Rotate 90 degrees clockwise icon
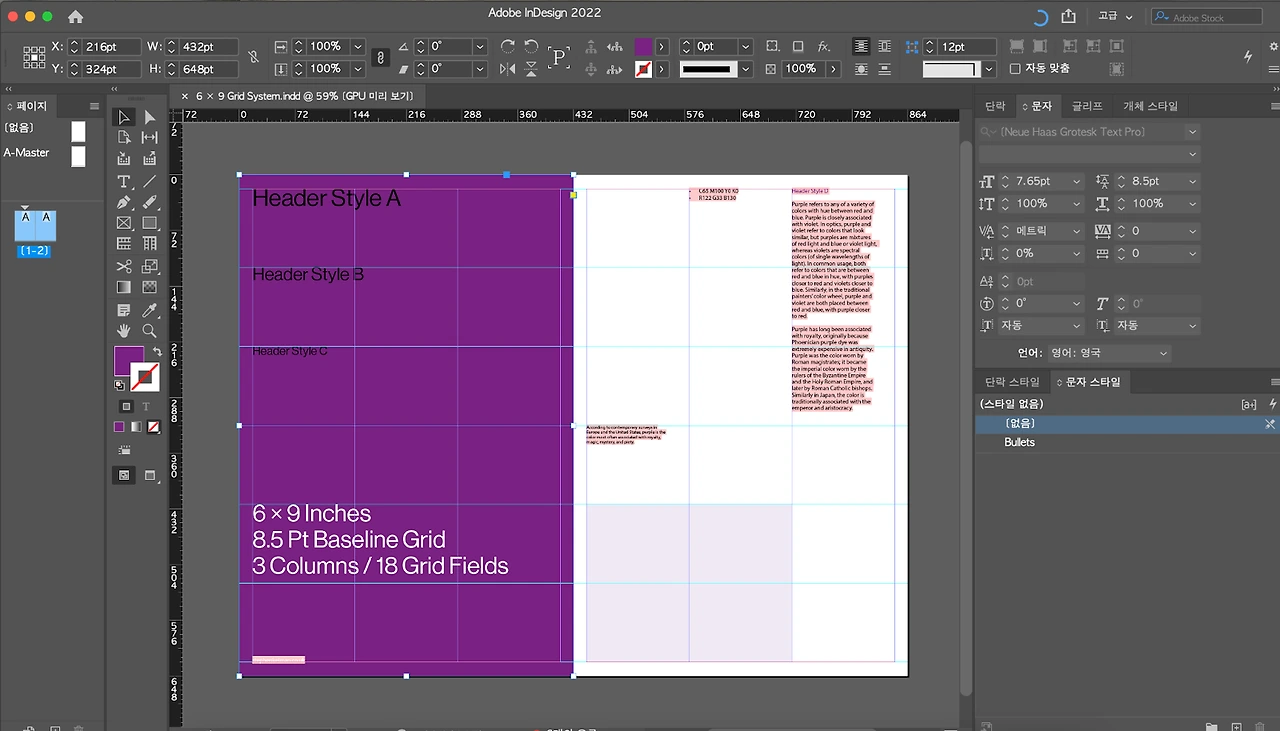1280x731 pixels. pyautogui.click(x=508, y=47)
